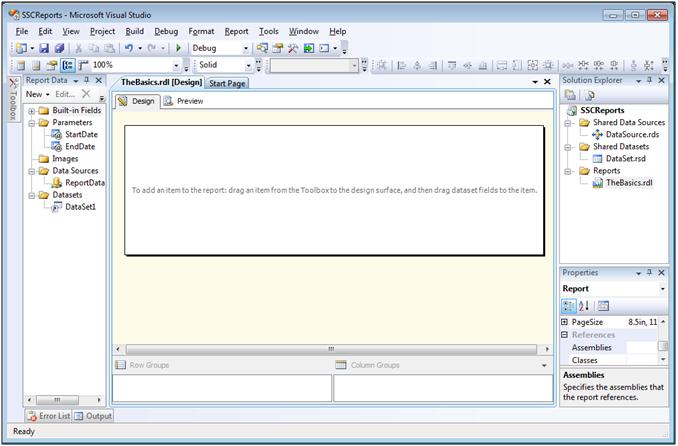
Task: Collapse Shared Data Sources in Solution Explorer
Action: pyautogui.click(x=568, y=123)
